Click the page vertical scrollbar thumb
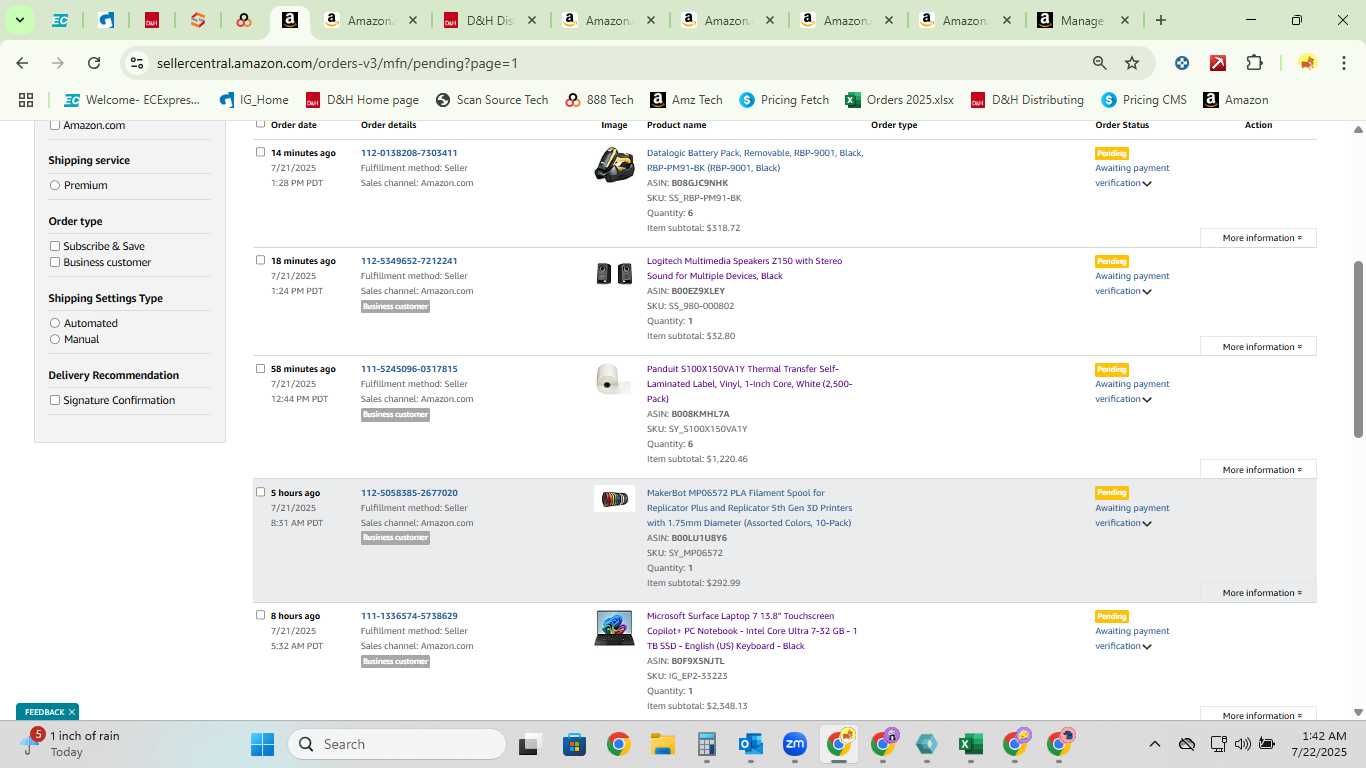1366x768 pixels. pyautogui.click(x=1358, y=349)
